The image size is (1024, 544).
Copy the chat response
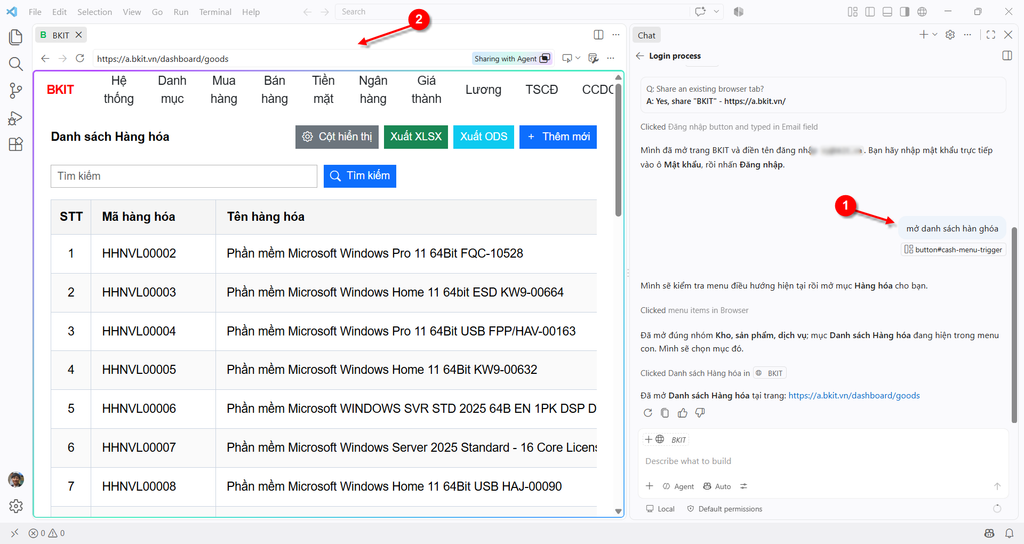coord(665,413)
